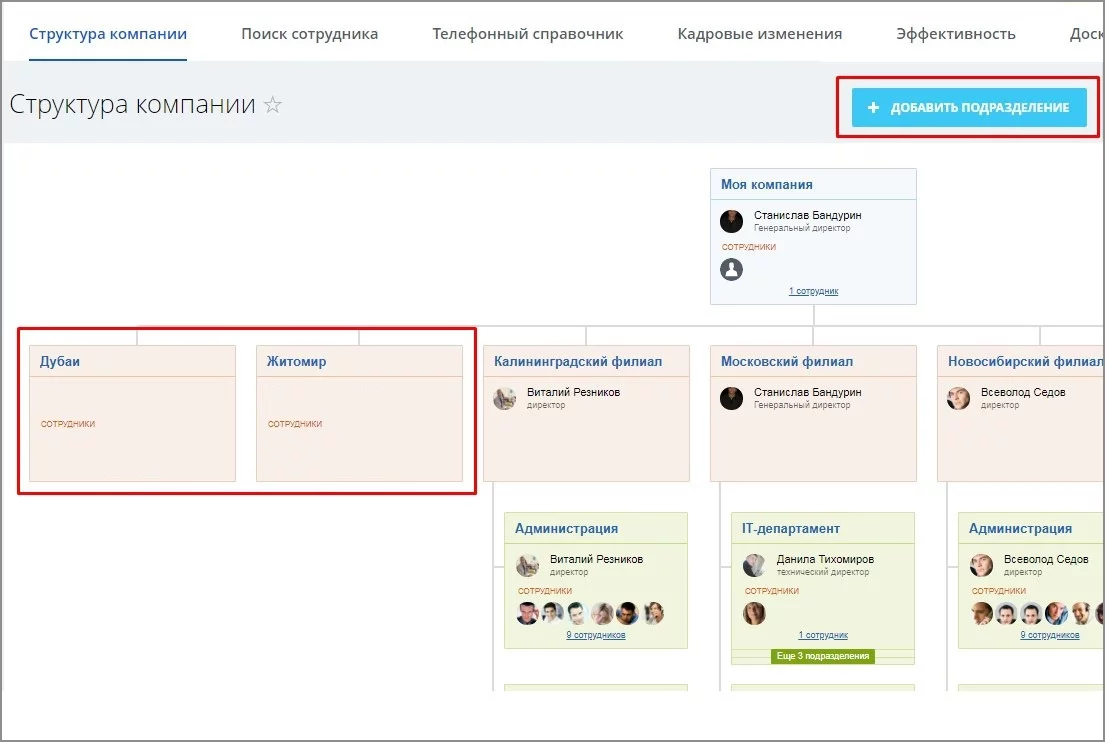This screenshot has width=1105, height=742.
Task: Expand "Еще 3 подразделения" under IT-департамент
Action: (x=823, y=656)
